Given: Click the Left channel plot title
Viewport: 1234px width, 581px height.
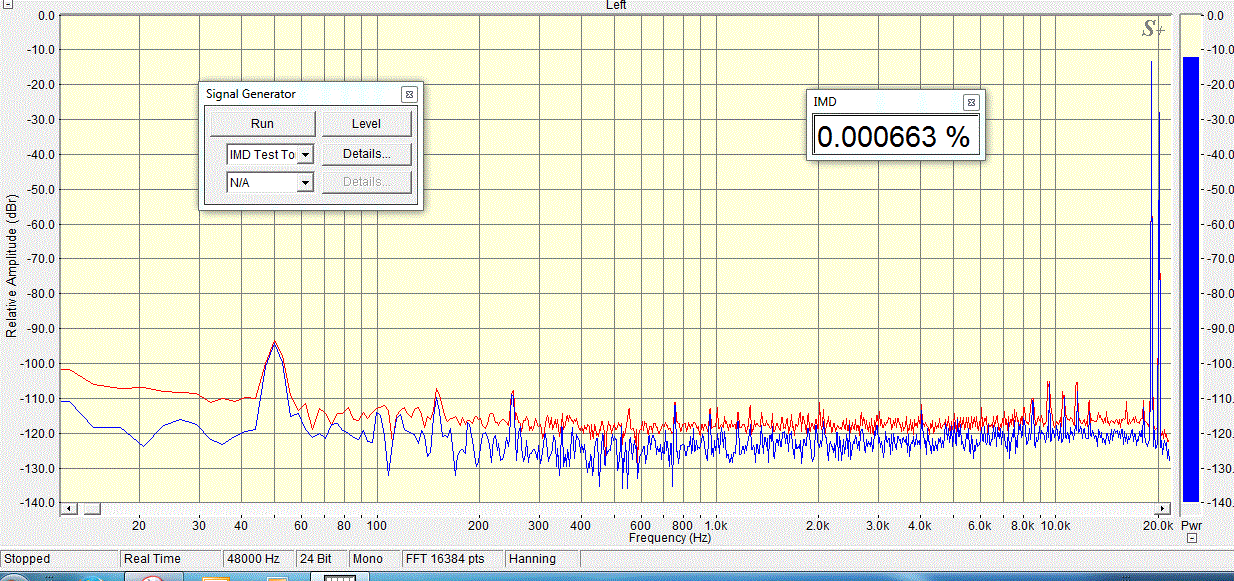Looking at the screenshot, I should click(x=616, y=5).
